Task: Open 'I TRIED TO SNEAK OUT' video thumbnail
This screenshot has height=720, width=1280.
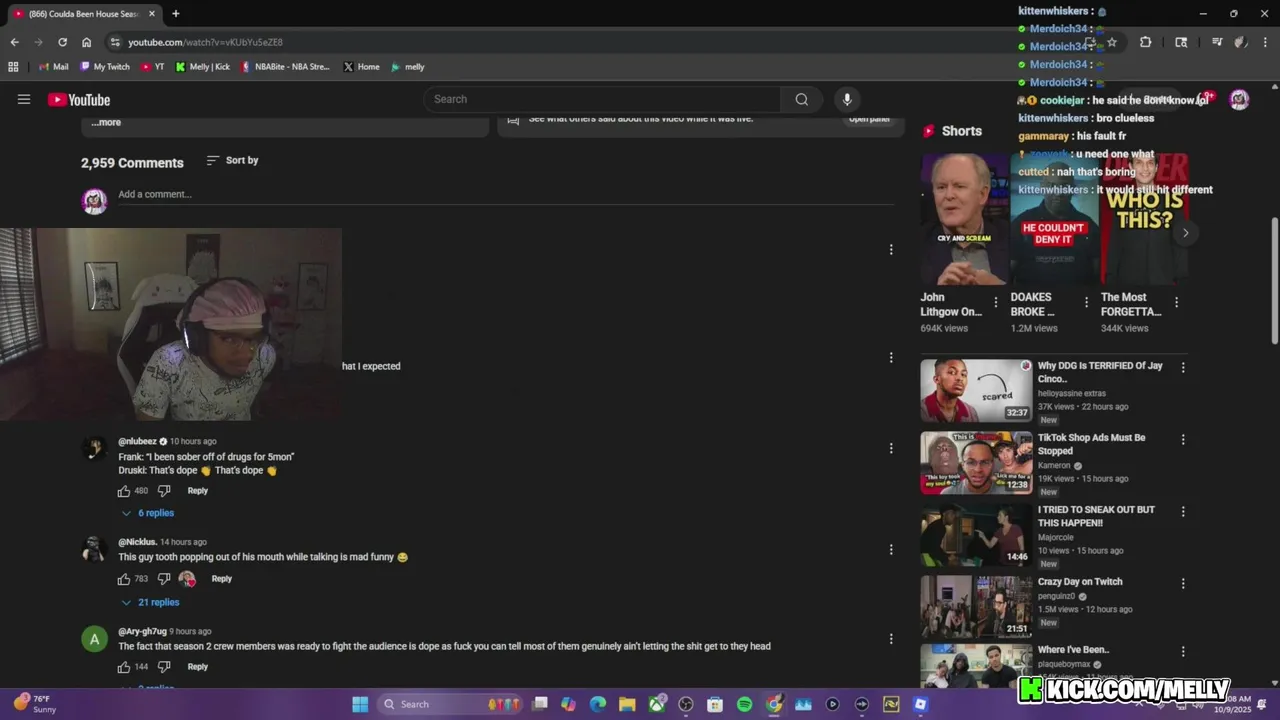Action: tap(976, 534)
